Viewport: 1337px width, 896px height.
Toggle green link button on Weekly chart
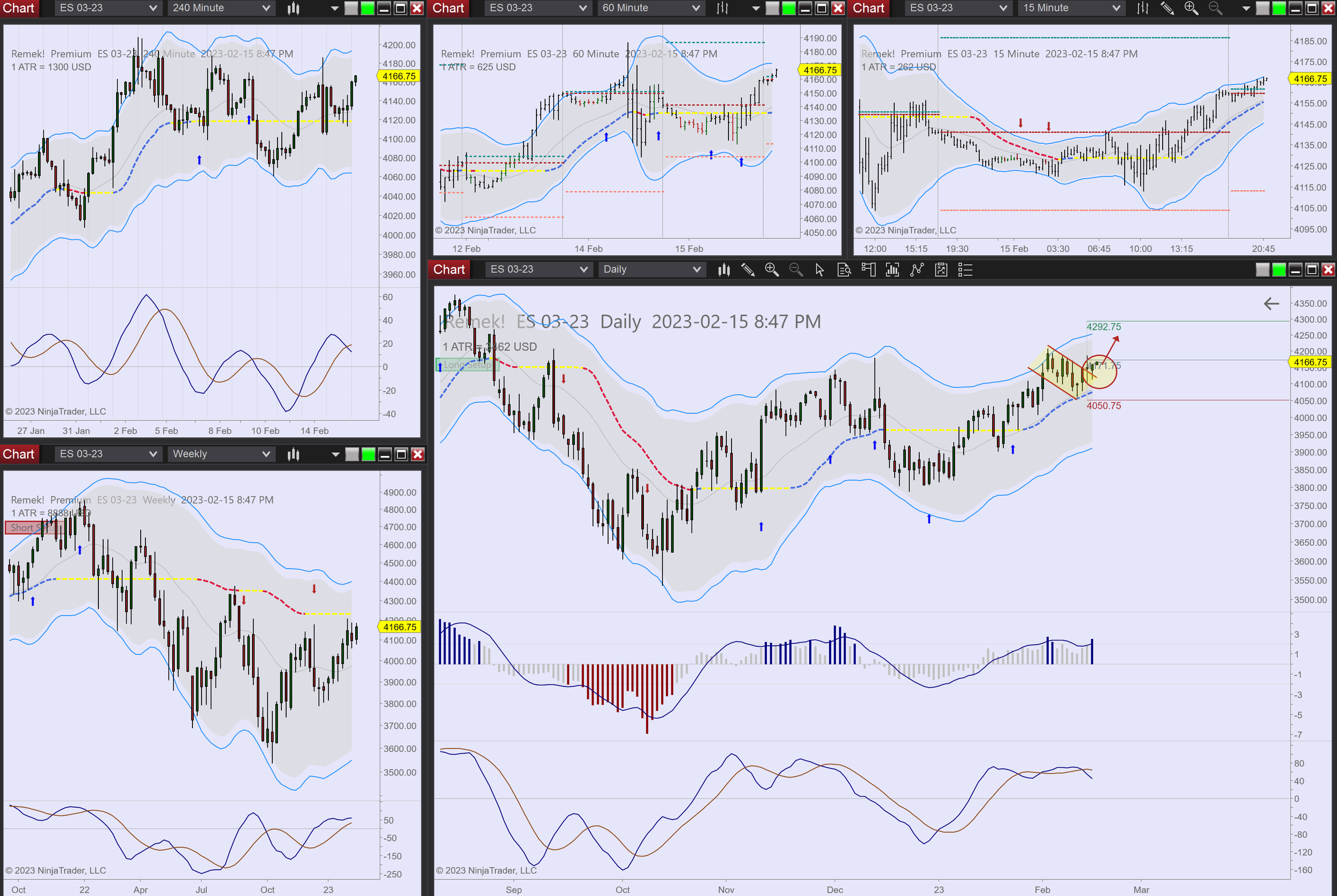point(368,454)
